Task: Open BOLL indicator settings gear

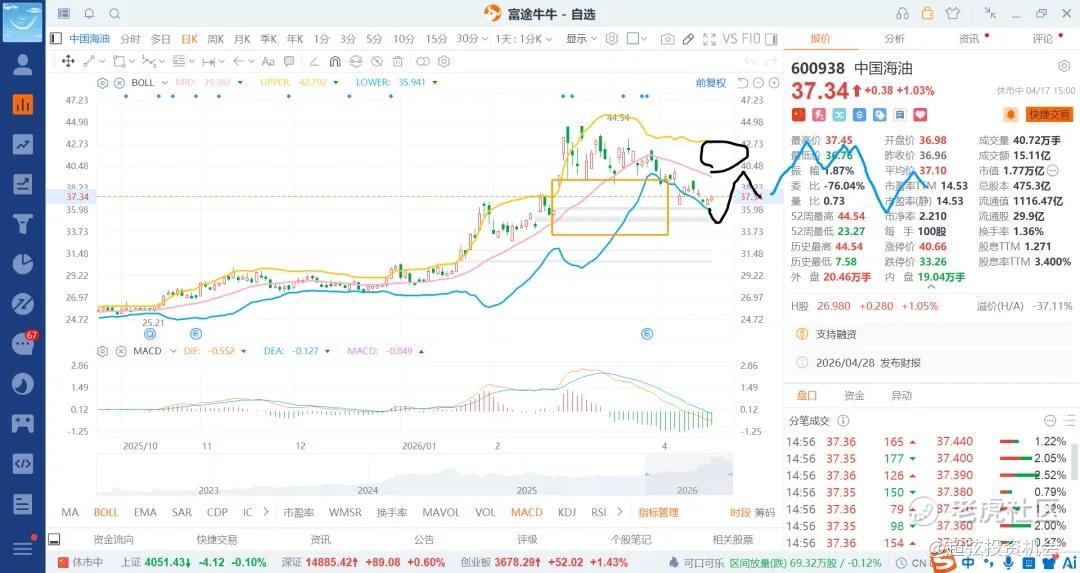Action: [x=103, y=83]
